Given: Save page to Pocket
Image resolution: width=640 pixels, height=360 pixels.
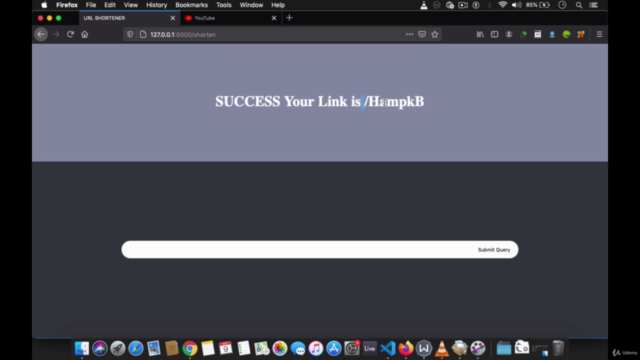Looking at the screenshot, I should click(422, 34).
